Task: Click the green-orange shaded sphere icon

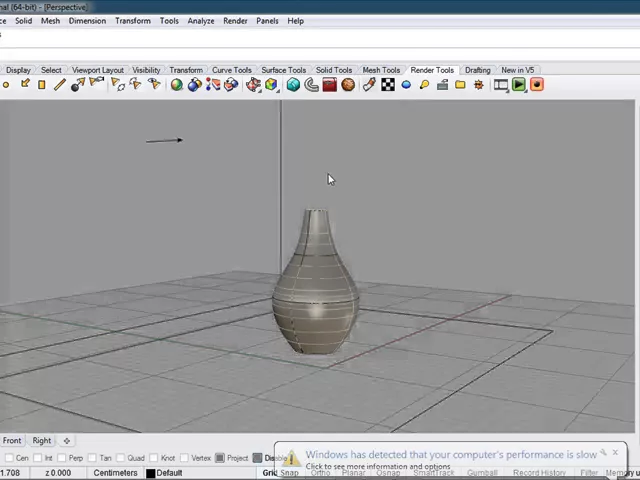Action: pyautogui.click(x=177, y=84)
